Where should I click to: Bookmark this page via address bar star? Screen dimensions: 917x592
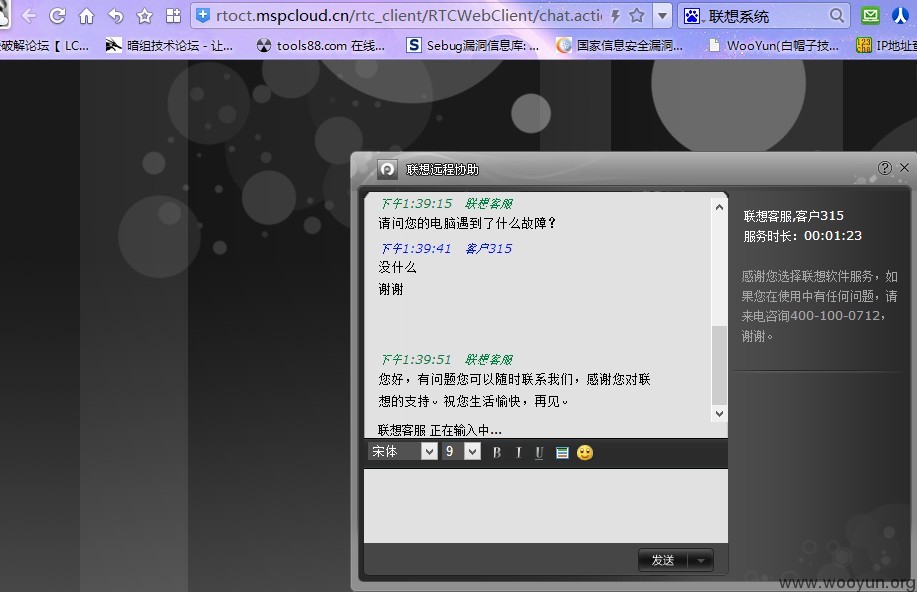[637, 16]
